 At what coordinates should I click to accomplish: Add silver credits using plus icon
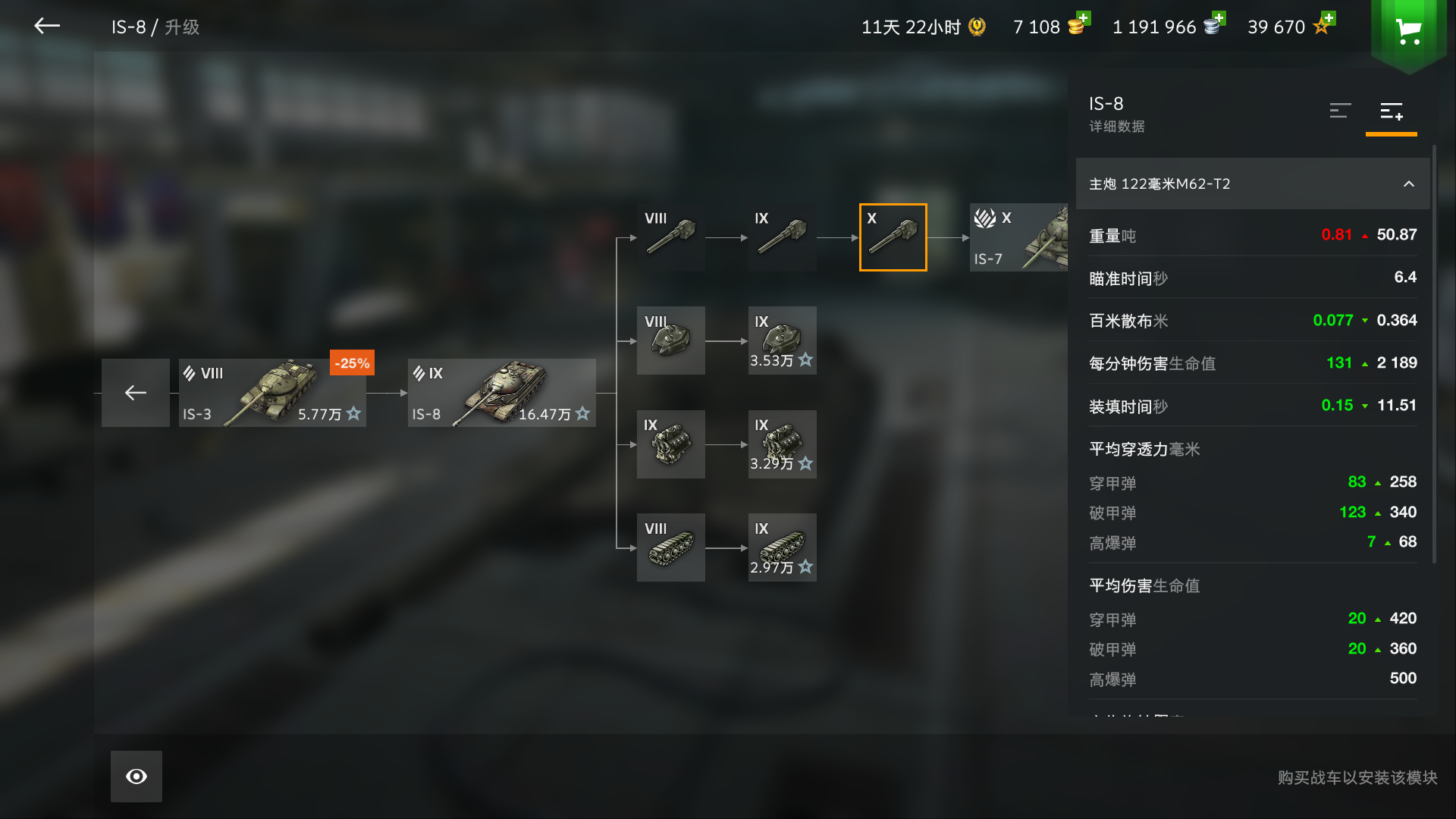(1219, 18)
